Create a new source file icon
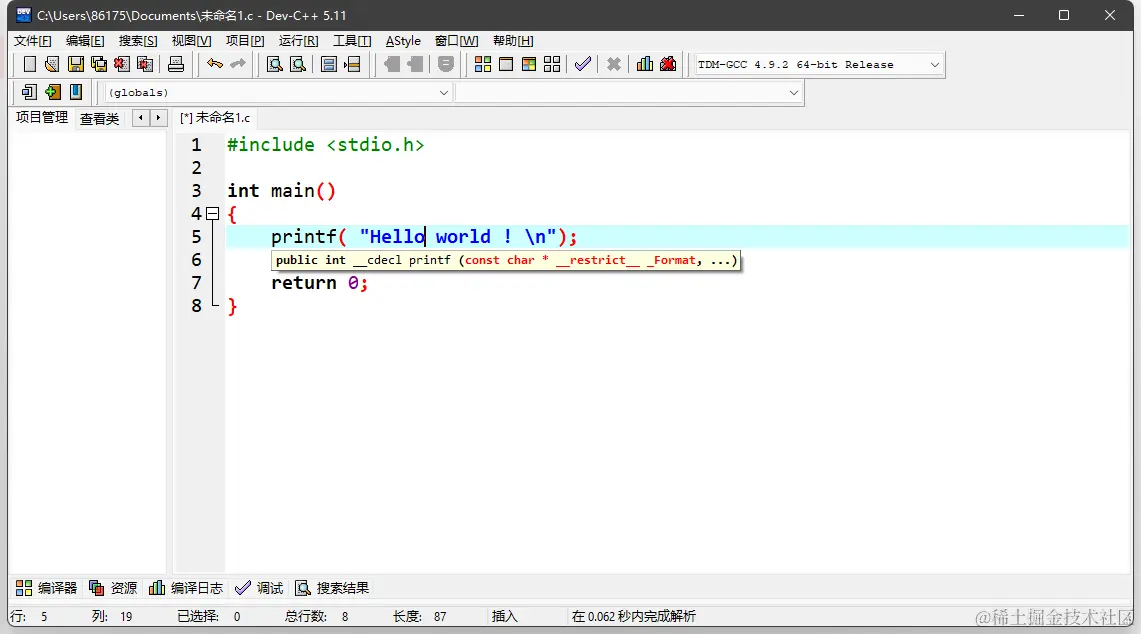 (x=29, y=64)
